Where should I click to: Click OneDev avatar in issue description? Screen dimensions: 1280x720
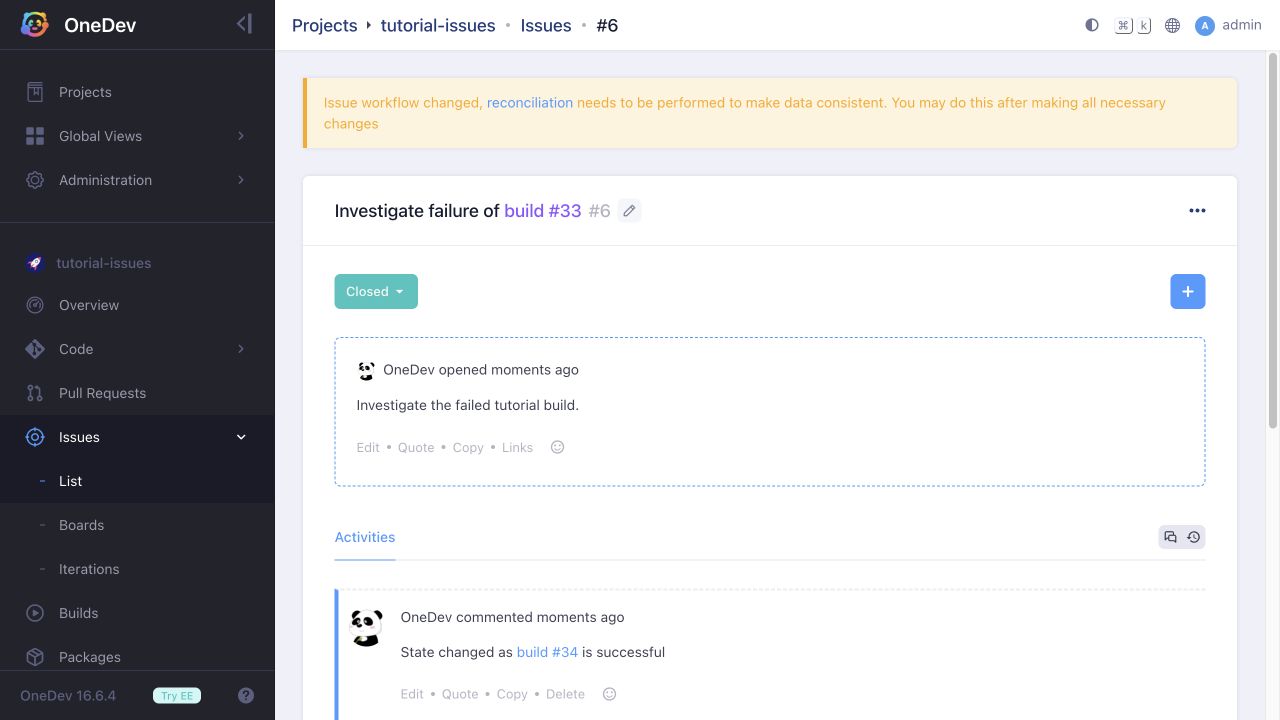[x=366, y=370]
